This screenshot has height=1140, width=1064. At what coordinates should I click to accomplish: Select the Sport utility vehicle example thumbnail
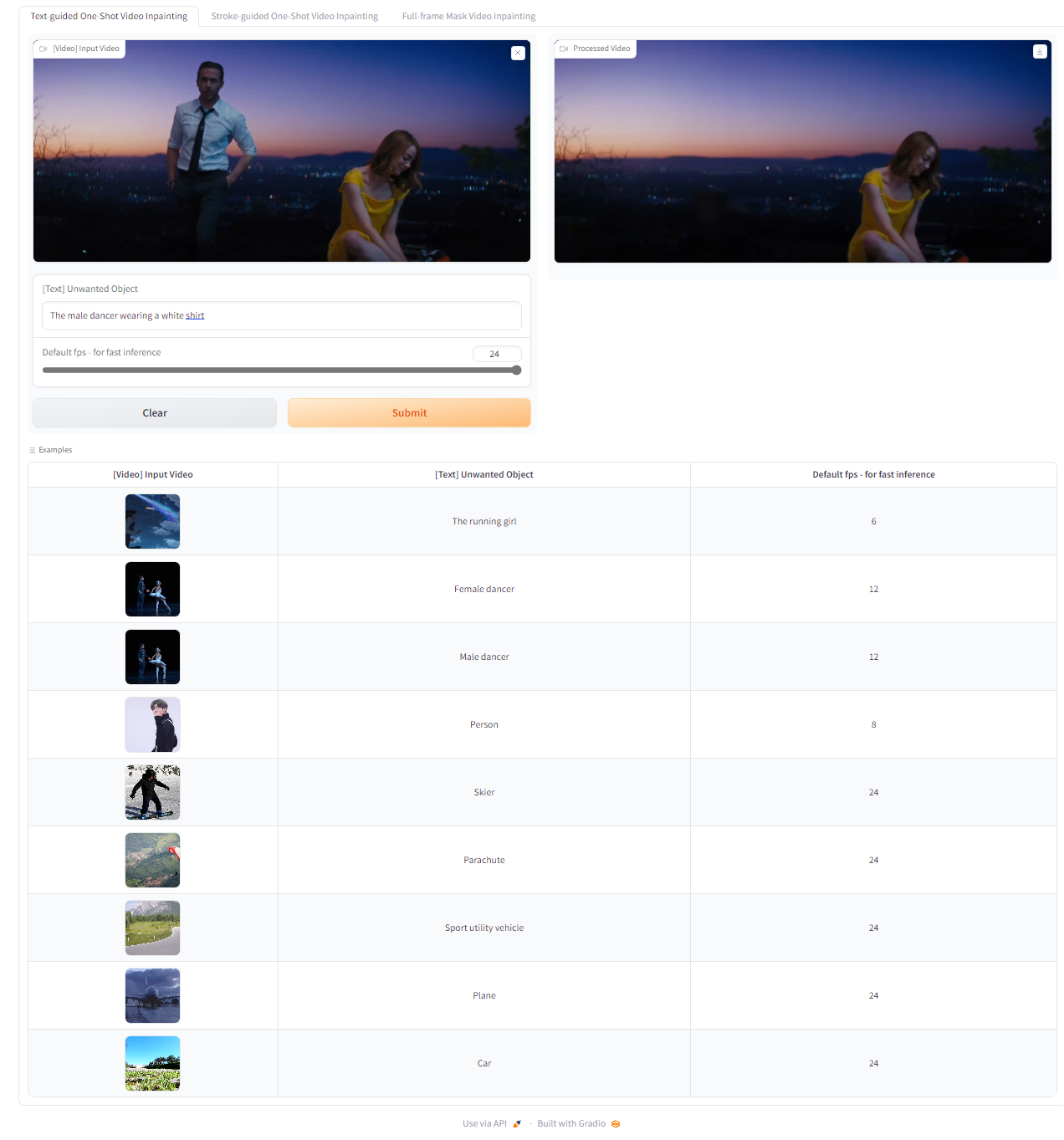click(x=152, y=928)
